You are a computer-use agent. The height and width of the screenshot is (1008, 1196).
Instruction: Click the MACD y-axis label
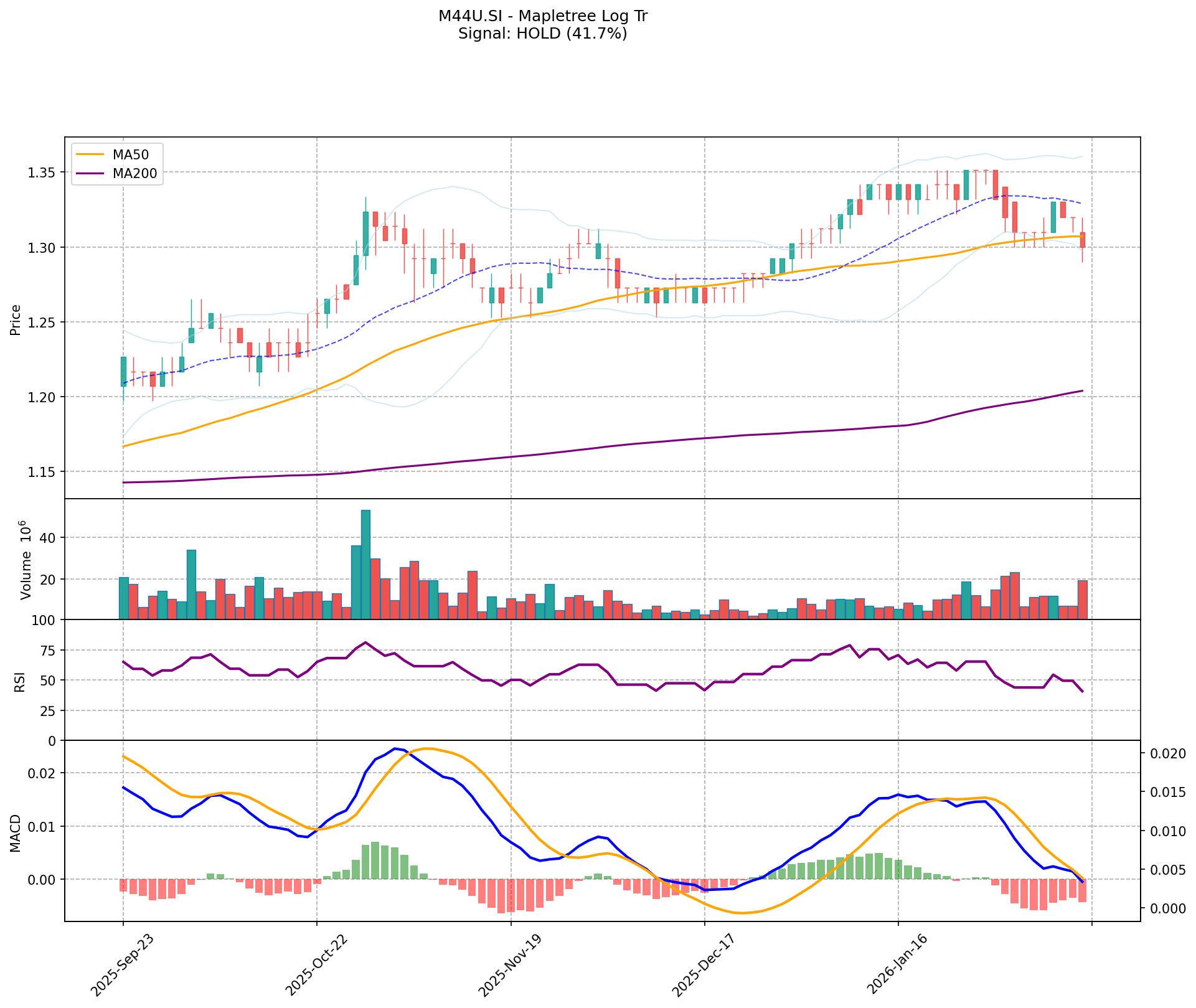(16, 833)
